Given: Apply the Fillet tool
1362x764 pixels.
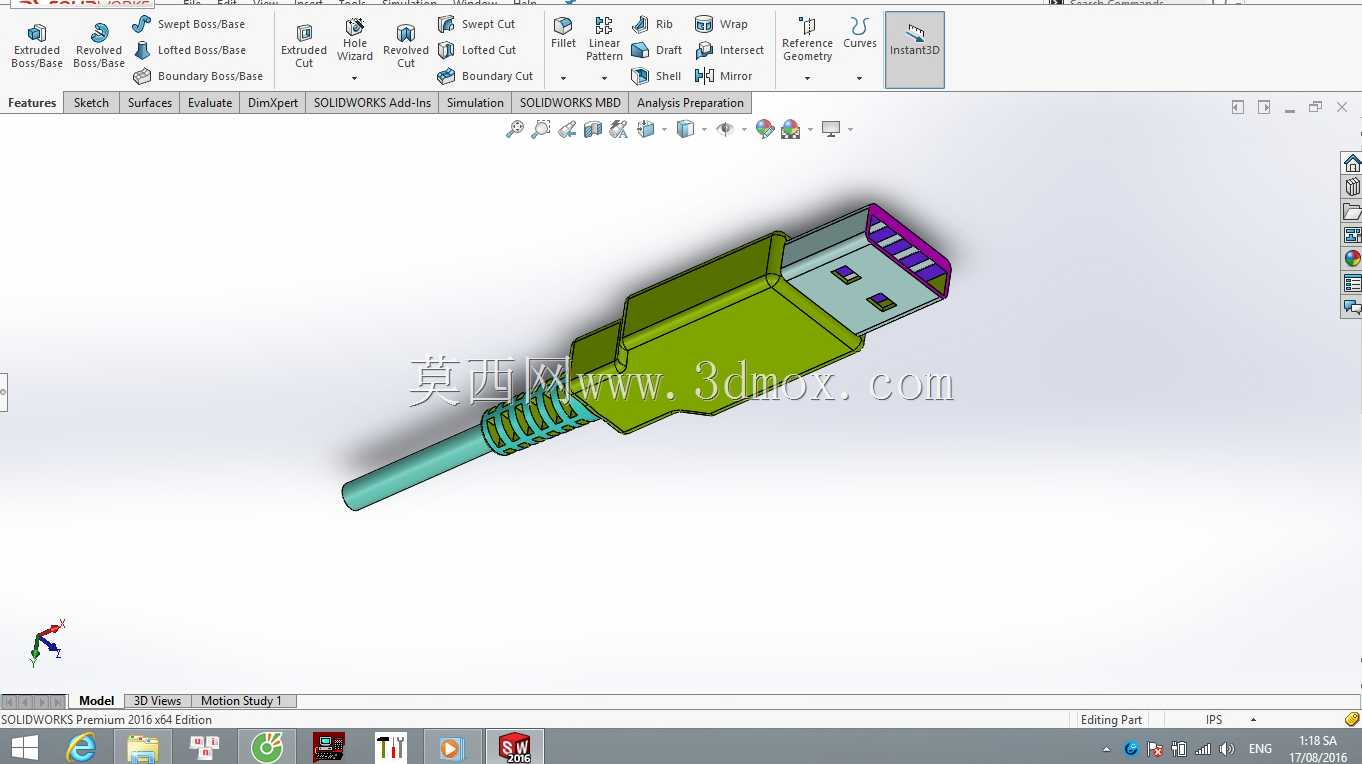Looking at the screenshot, I should click(563, 33).
